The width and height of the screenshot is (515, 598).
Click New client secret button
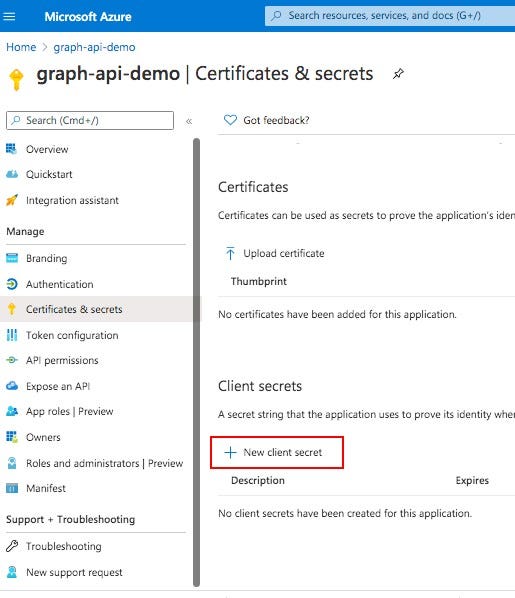(277, 453)
